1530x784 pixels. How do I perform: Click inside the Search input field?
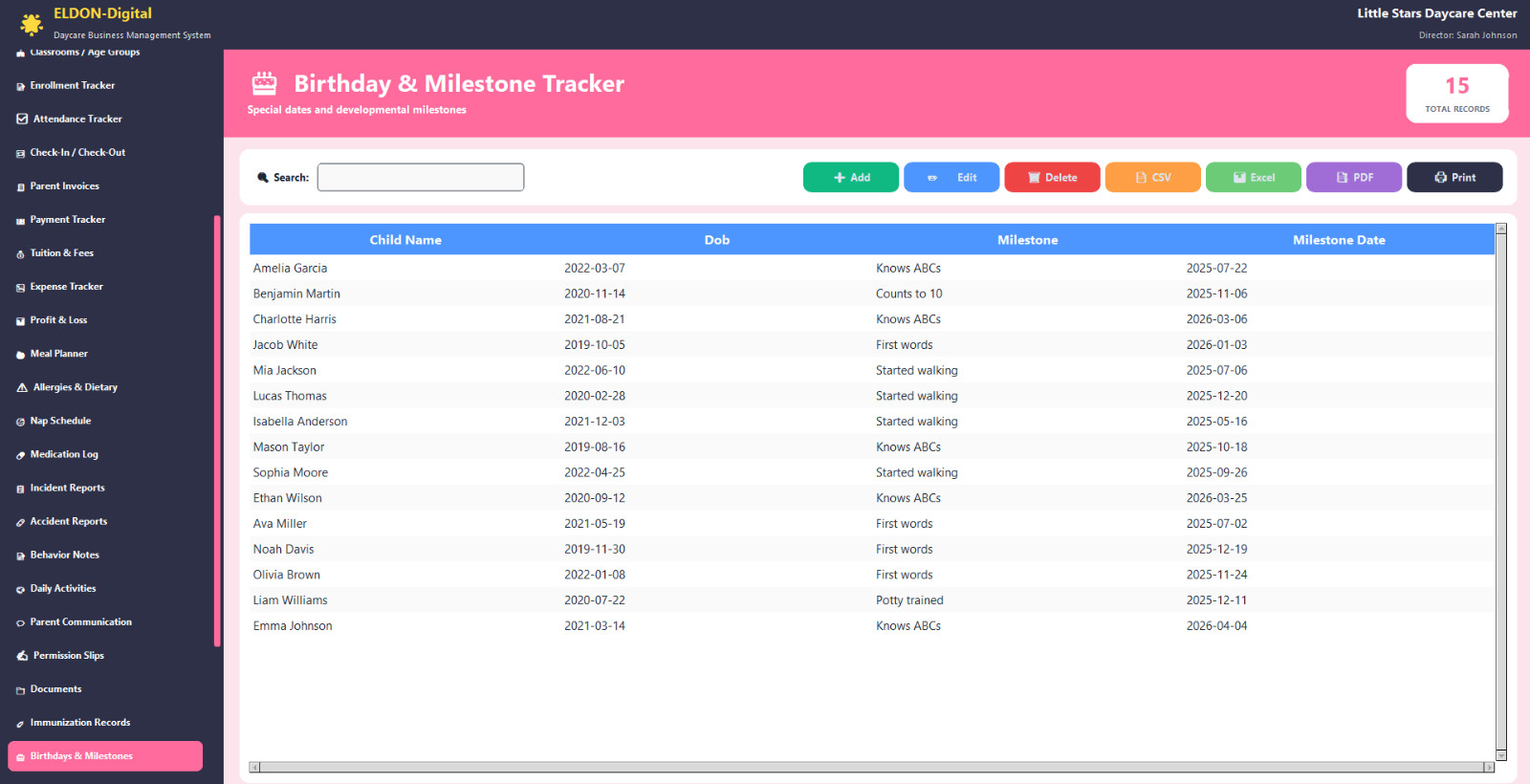coord(421,177)
